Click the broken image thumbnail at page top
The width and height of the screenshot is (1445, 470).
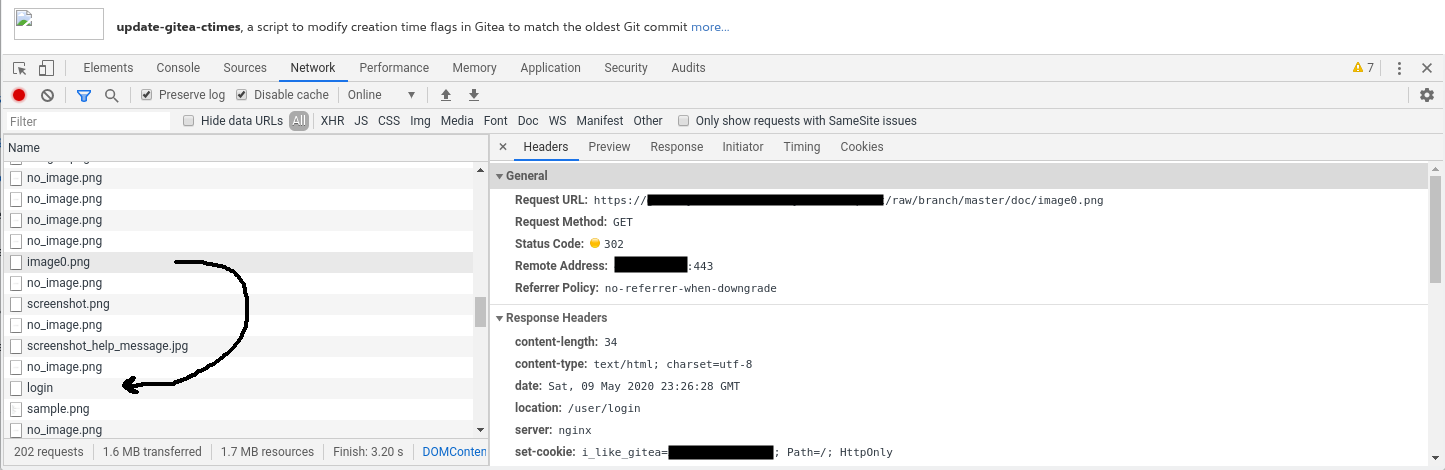tap(59, 23)
